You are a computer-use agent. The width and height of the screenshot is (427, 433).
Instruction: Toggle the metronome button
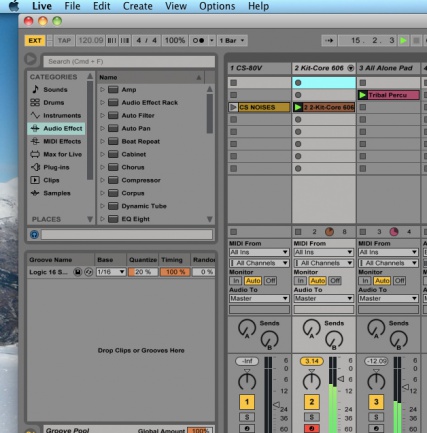pos(199,41)
